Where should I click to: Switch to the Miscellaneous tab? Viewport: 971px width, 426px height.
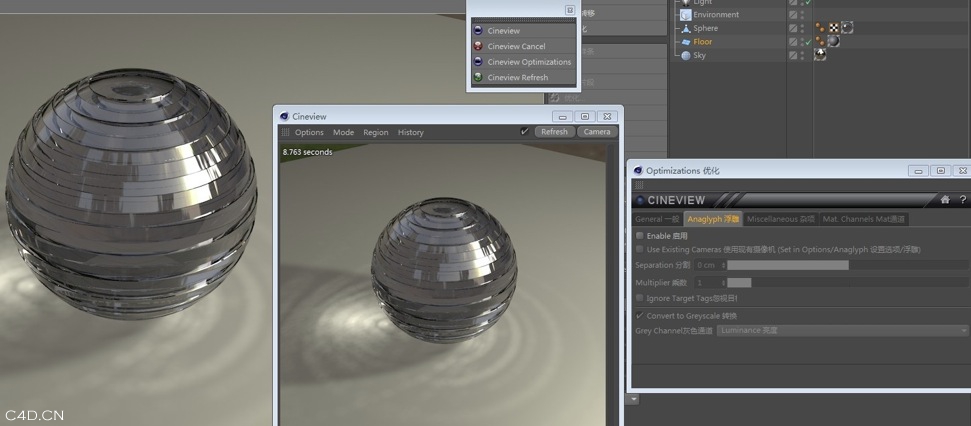(x=781, y=219)
